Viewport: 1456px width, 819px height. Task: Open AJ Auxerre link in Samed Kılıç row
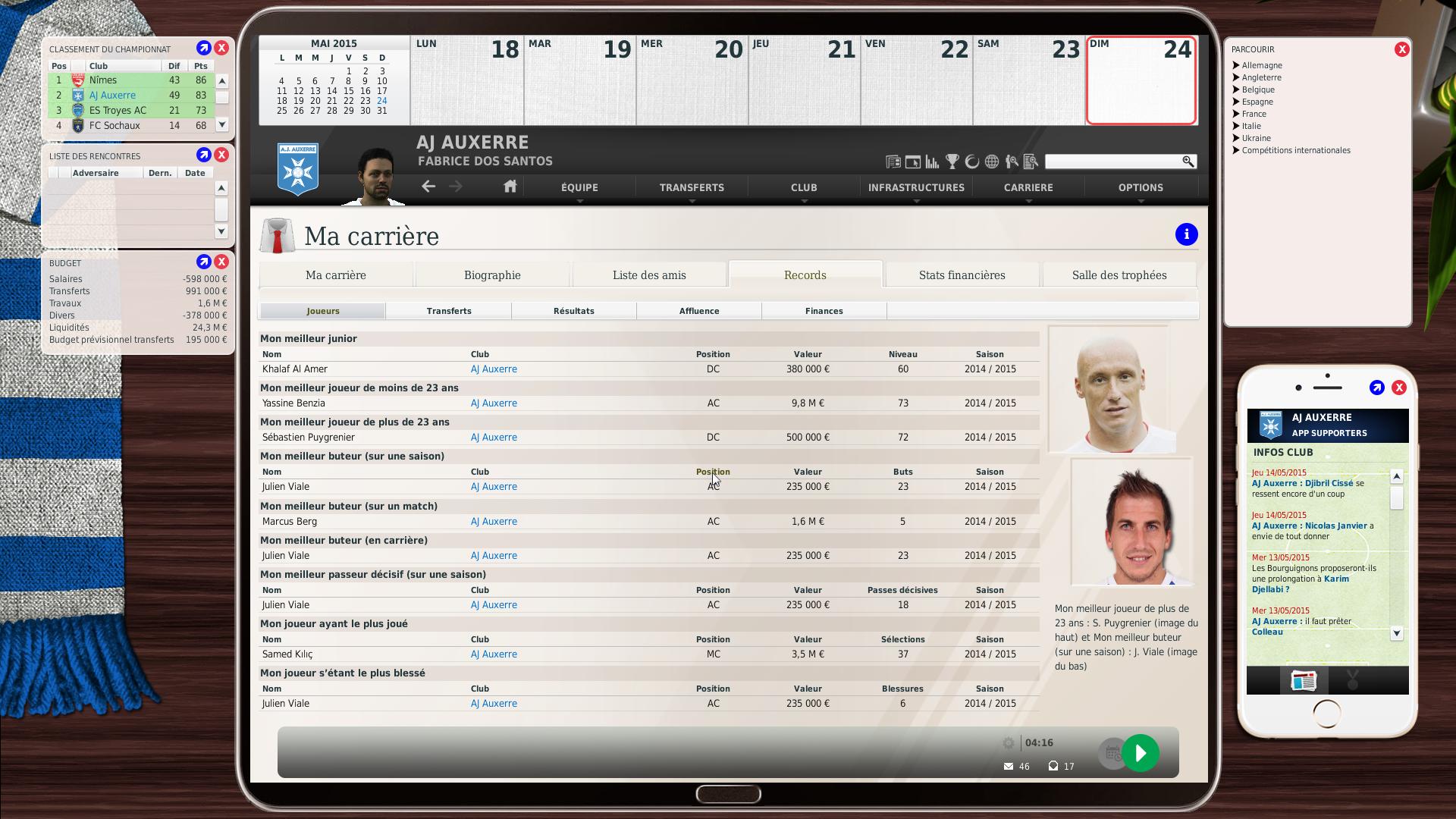pyautogui.click(x=494, y=654)
